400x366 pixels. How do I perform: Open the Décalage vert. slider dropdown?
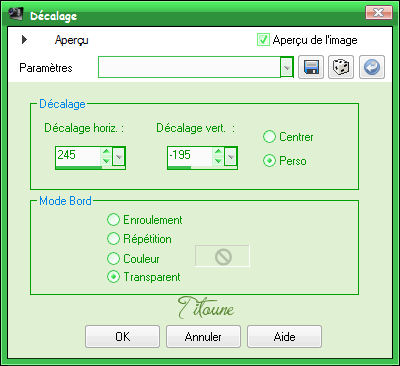coord(231,156)
